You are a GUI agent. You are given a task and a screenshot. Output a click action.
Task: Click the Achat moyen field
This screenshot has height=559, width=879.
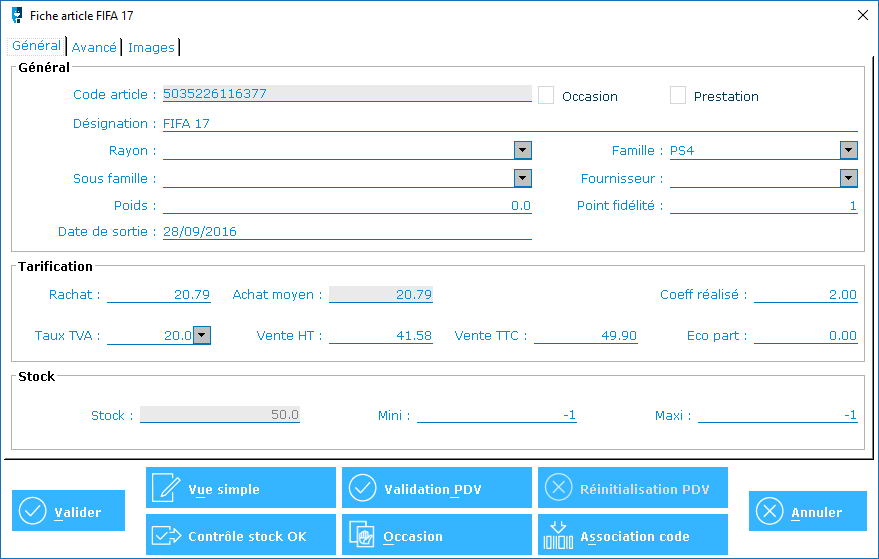click(381, 294)
